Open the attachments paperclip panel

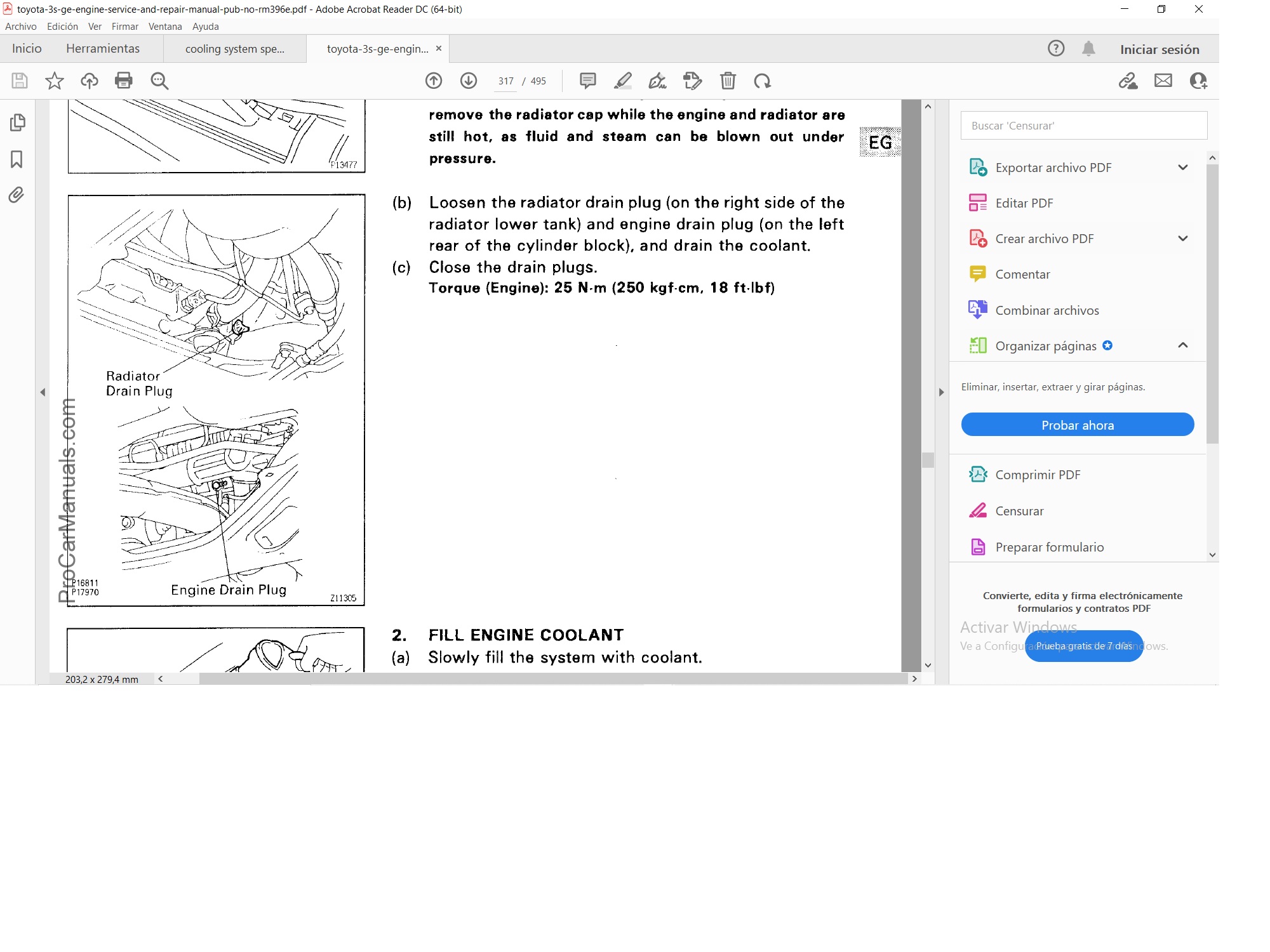point(17,195)
